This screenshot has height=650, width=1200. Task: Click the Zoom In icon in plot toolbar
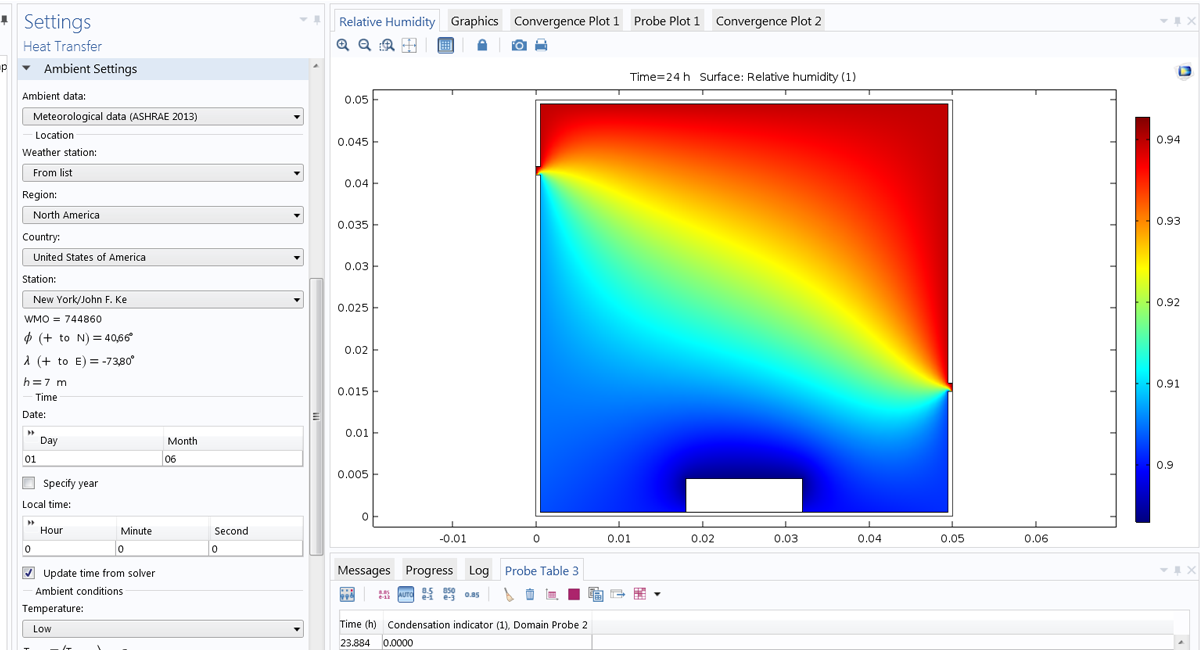(x=343, y=45)
